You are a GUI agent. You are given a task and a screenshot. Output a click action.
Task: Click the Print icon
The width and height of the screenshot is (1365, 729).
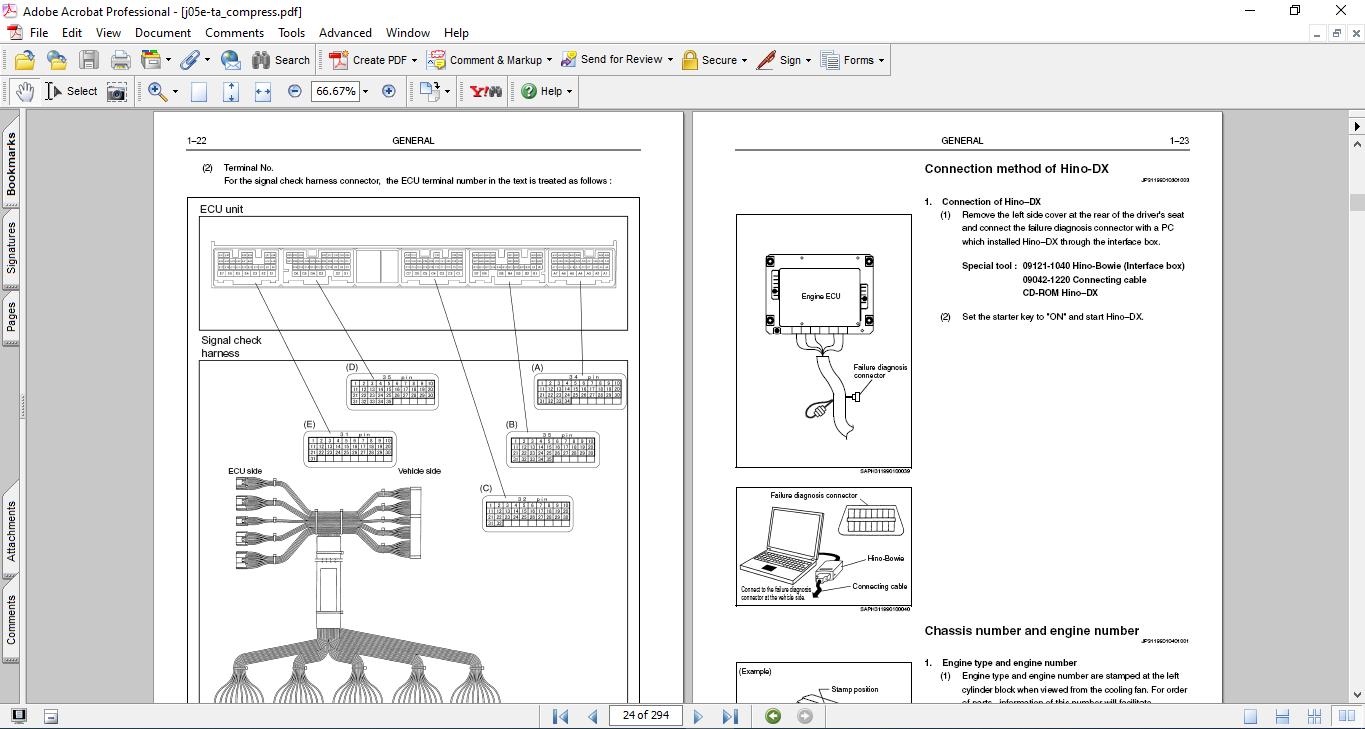[120, 60]
